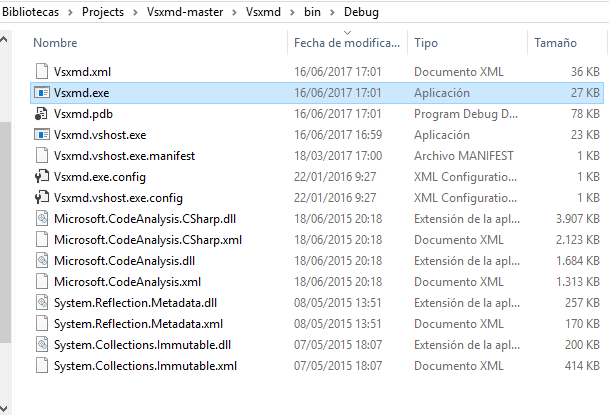Viewport: 609px width, 415px height.
Task: Click the 3.907 KB size value
Action: coord(578,219)
